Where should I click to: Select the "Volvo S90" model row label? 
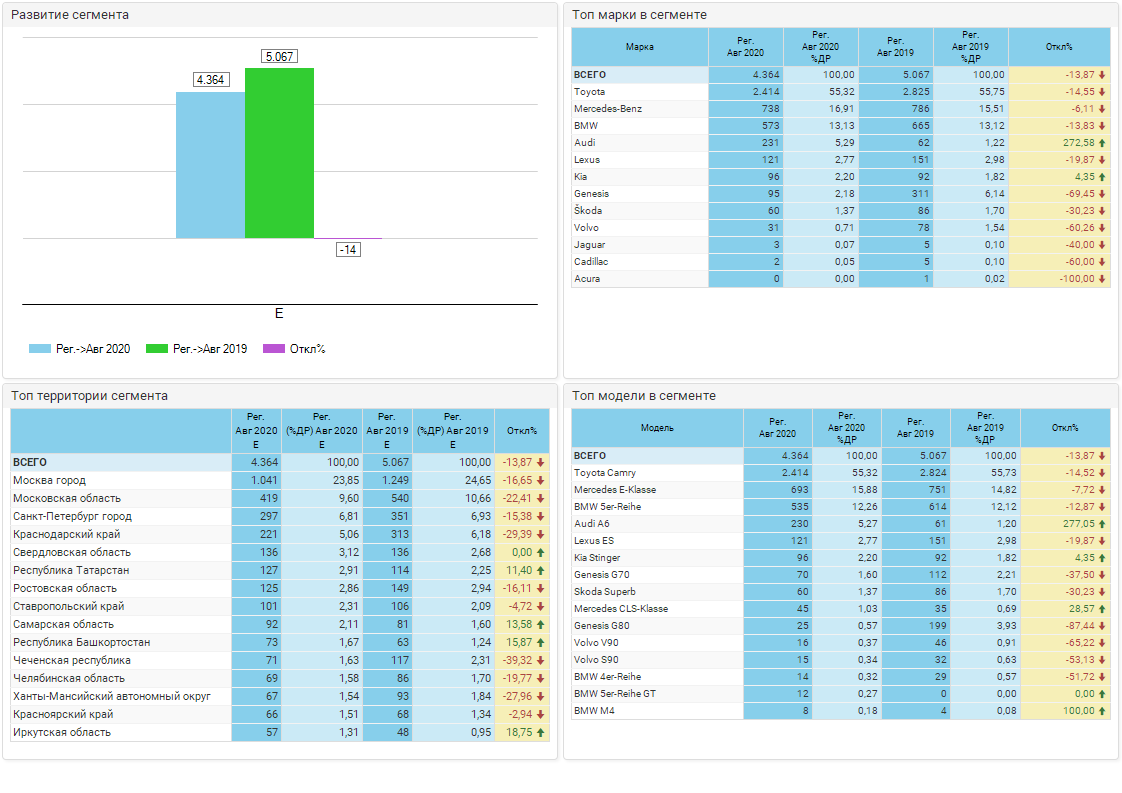596,660
